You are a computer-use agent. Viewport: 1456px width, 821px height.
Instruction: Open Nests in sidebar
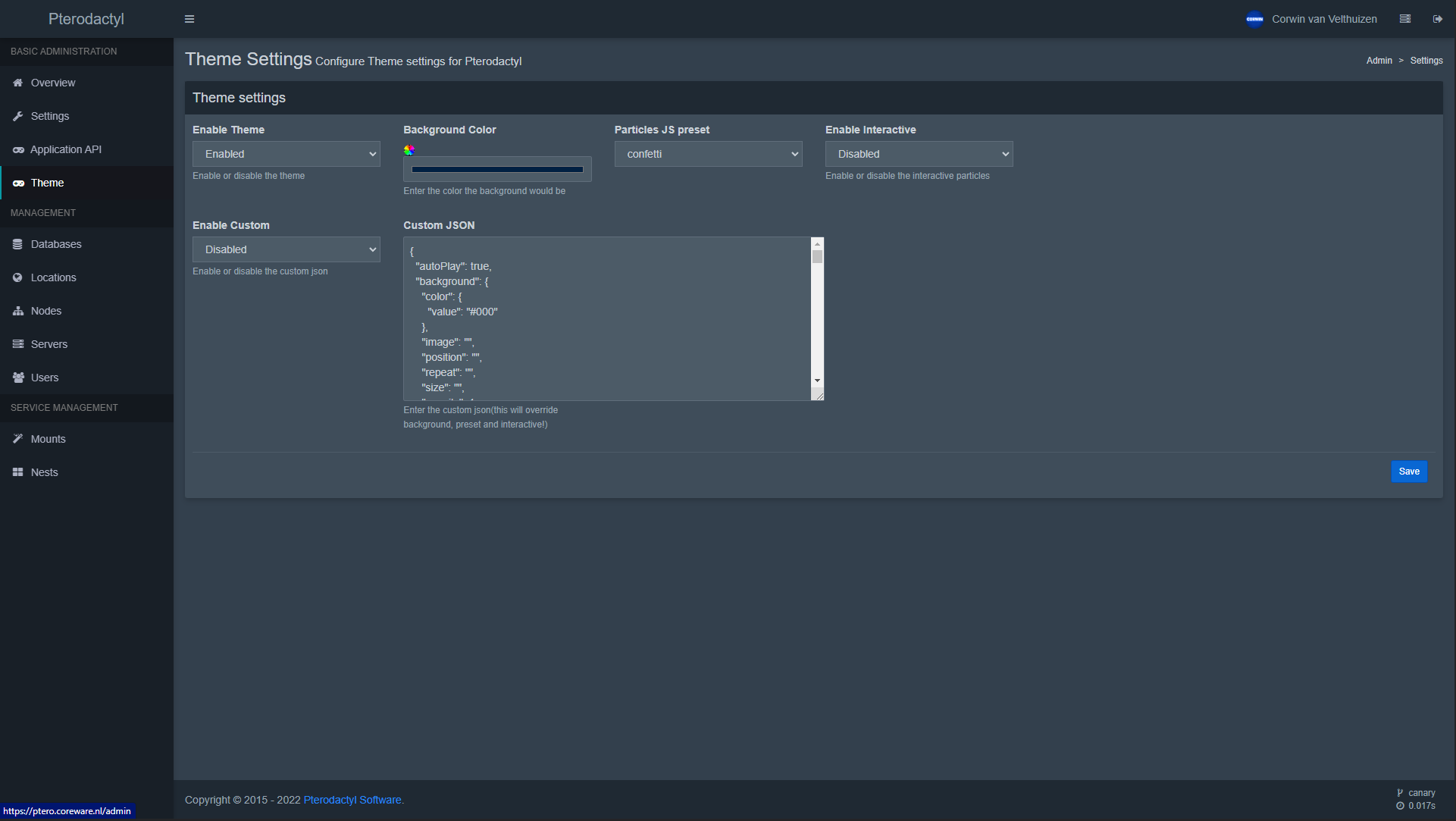(86, 472)
